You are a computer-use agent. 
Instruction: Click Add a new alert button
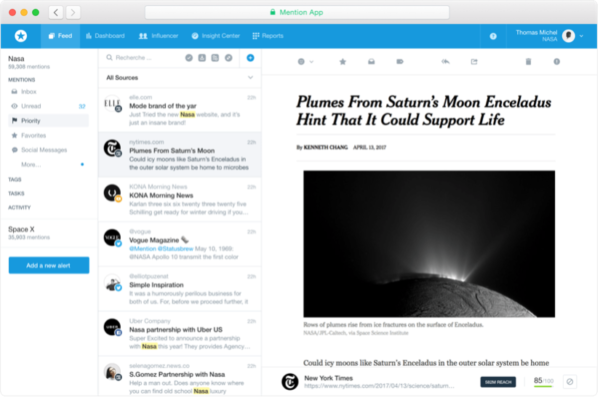(x=49, y=265)
